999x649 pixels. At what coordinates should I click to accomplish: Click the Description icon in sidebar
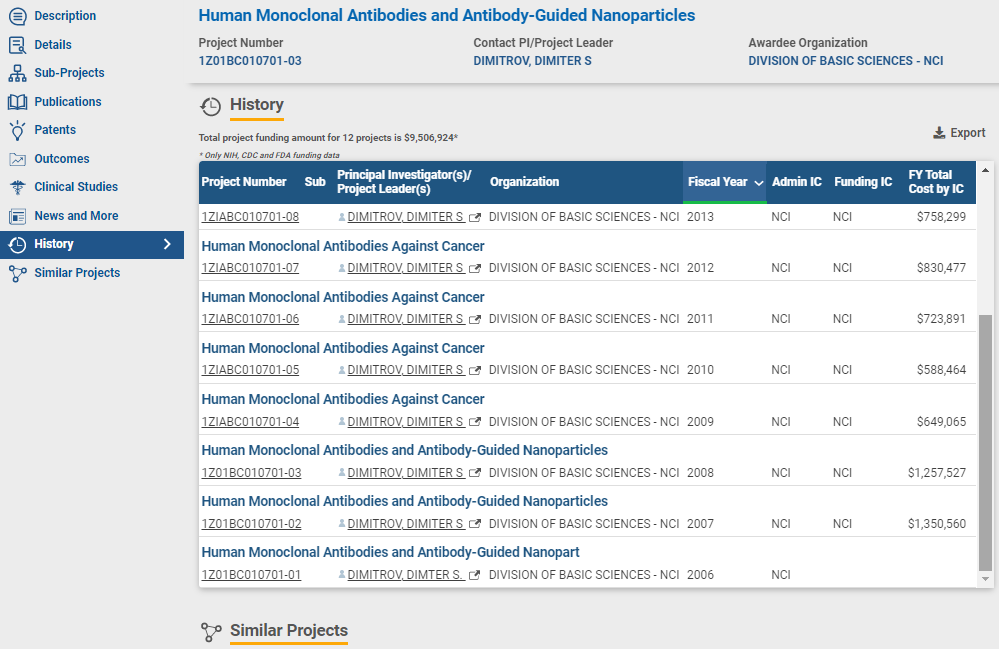click(17, 16)
